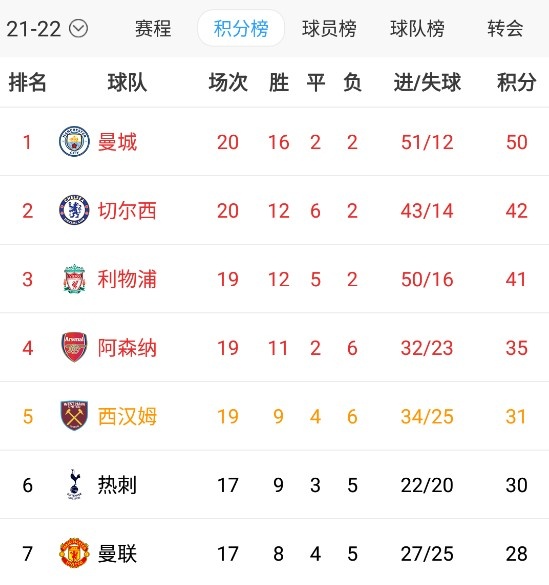549x585 pixels.
Task: Open the 球员榜 tab
Action: 329,29
